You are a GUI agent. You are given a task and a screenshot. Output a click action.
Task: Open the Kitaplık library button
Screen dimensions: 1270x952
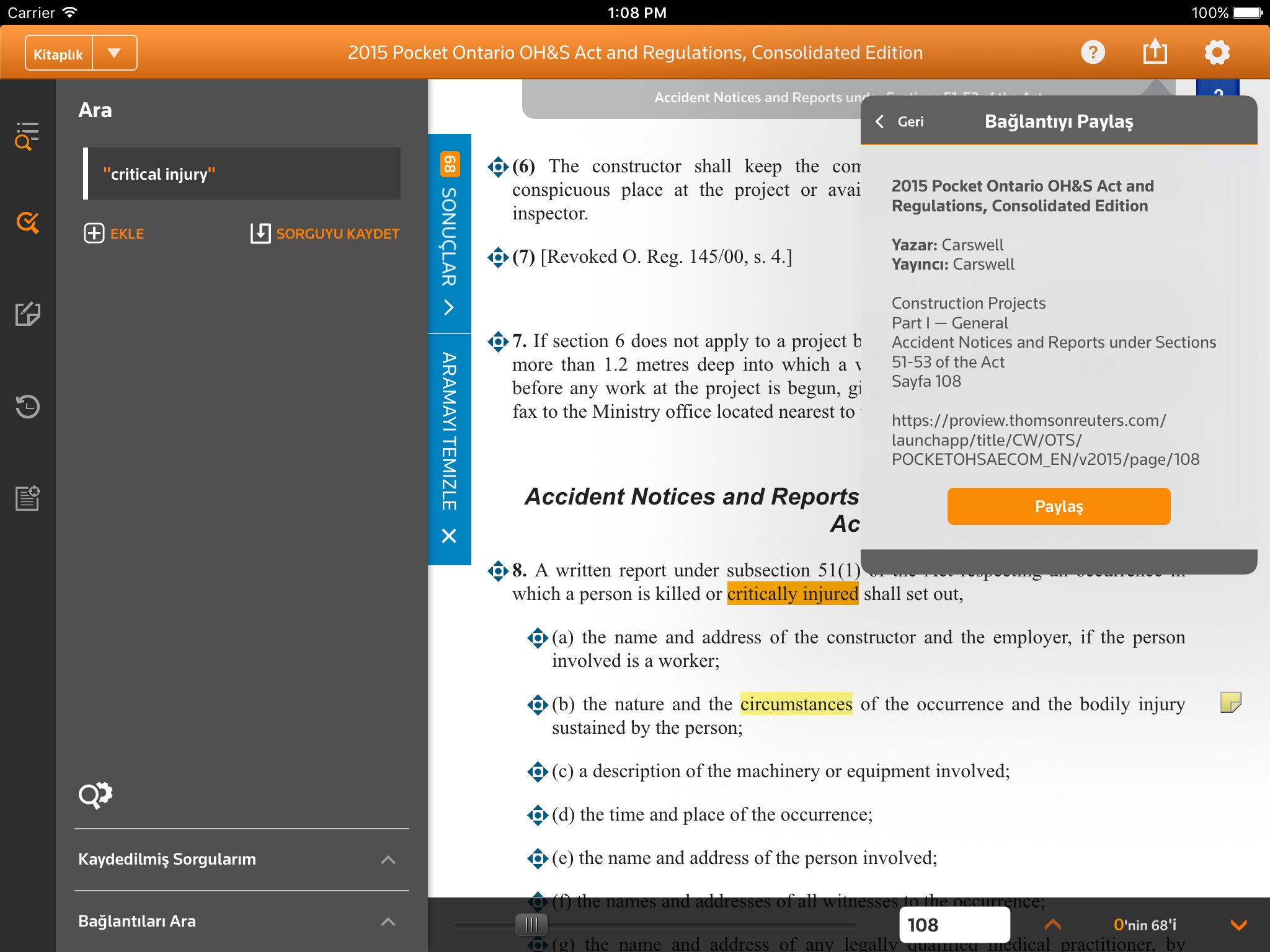click(x=58, y=54)
